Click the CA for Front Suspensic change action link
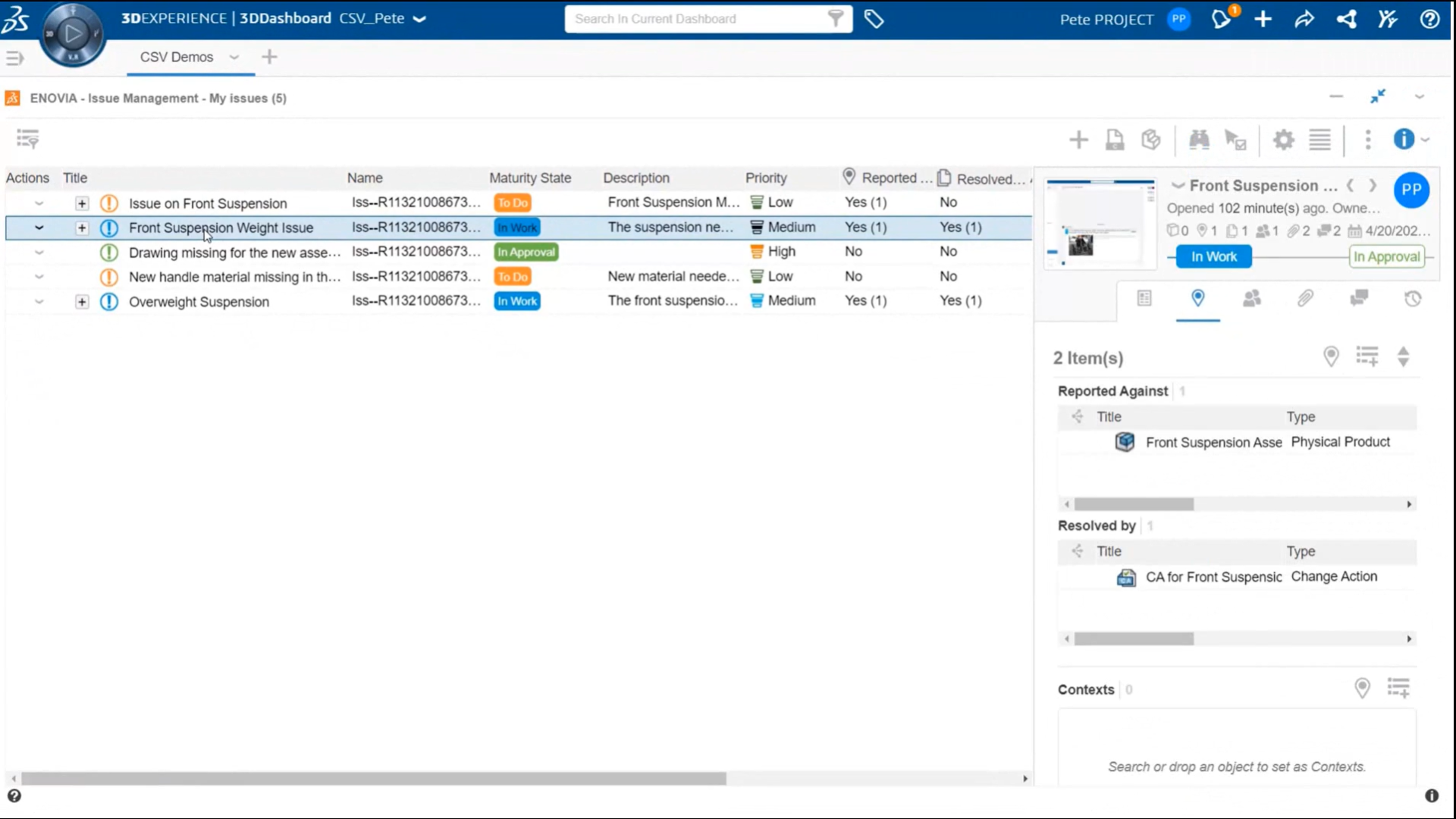Viewport: 1456px width, 819px height. tap(1214, 576)
